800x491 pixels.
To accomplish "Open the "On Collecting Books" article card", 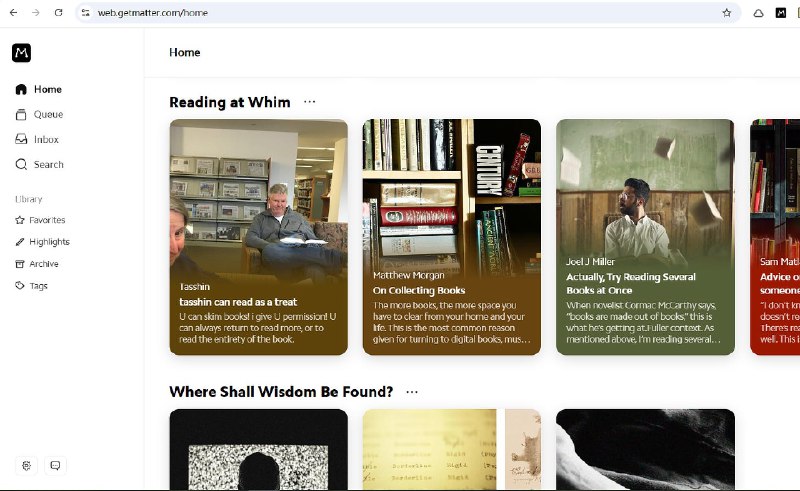I will point(451,237).
